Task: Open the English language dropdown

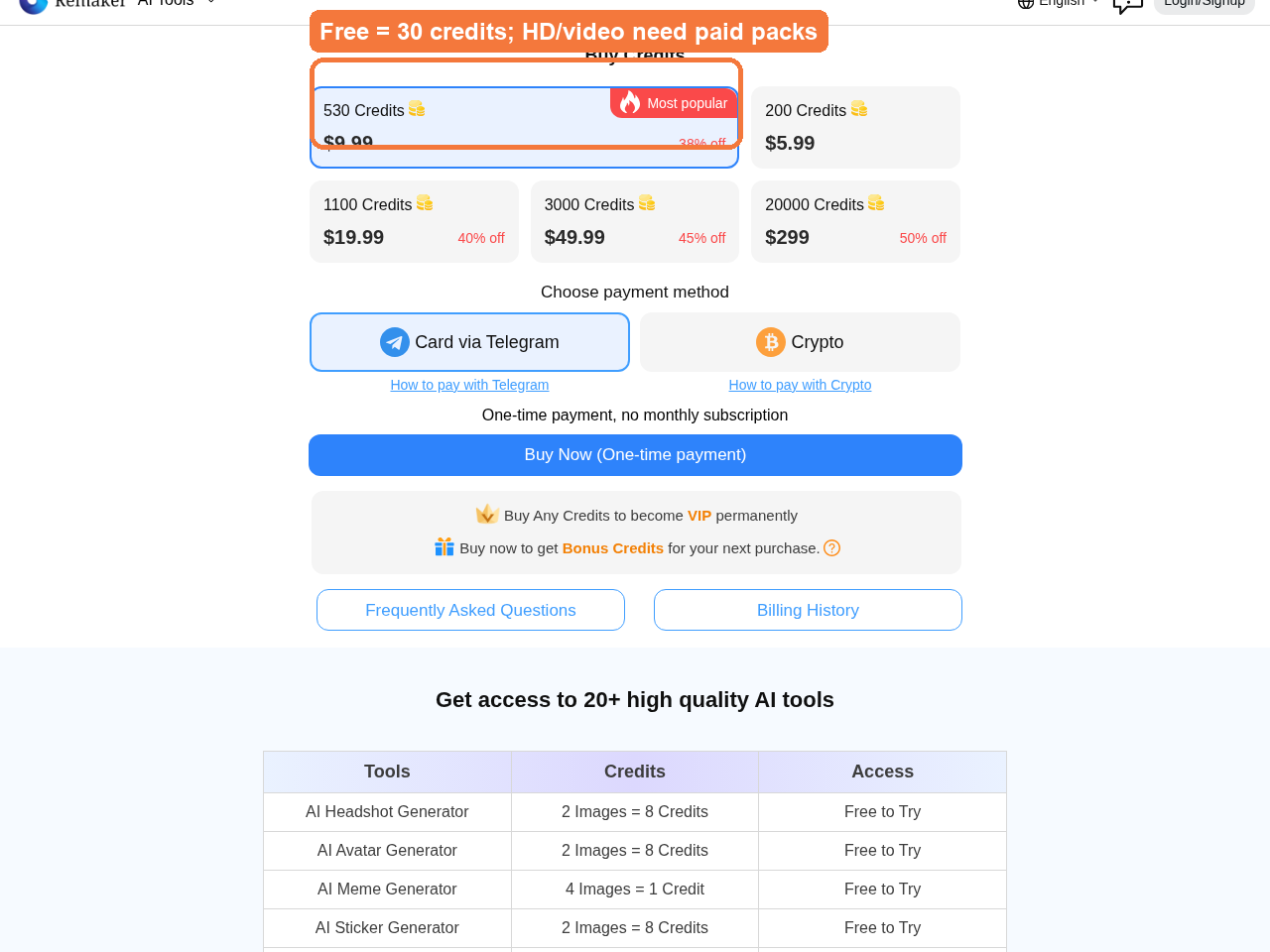Action: 1059,3
